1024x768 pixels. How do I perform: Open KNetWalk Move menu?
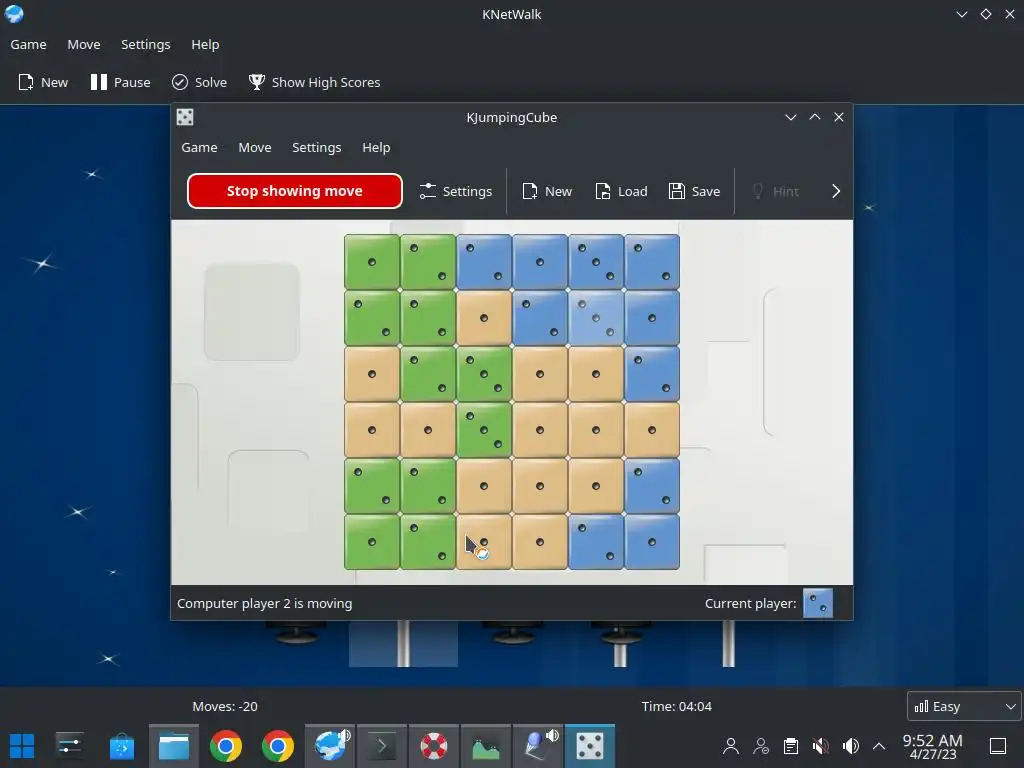(x=84, y=44)
